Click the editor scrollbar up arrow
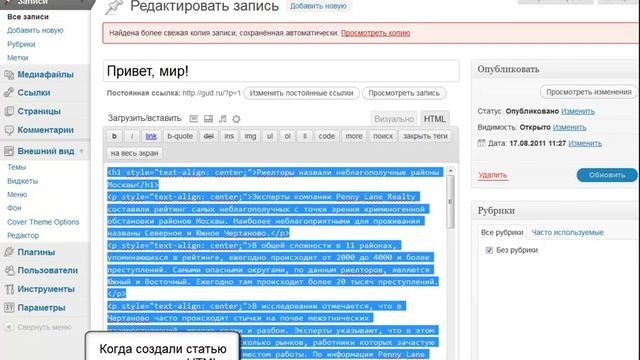Image resolution: width=640 pixels, height=360 pixels. pos(451,171)
